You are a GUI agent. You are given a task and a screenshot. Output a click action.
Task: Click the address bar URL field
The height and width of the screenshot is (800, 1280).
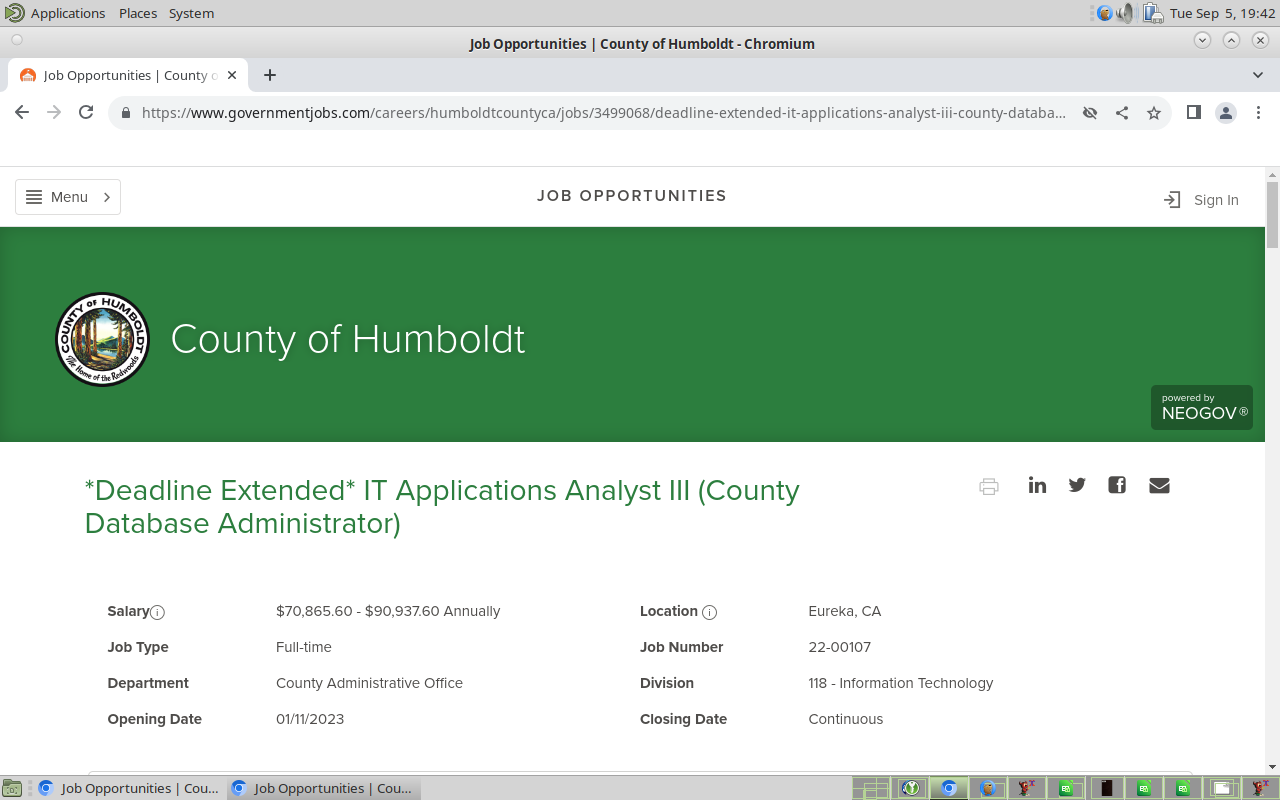[x=603, y=113]
